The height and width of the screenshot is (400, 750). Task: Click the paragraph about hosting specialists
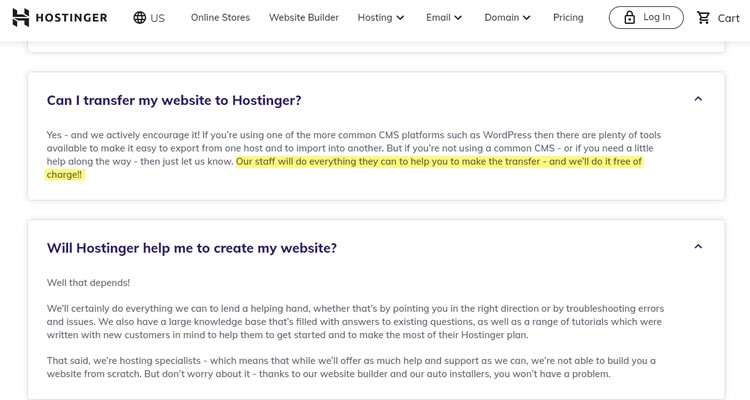coord(351,367)
